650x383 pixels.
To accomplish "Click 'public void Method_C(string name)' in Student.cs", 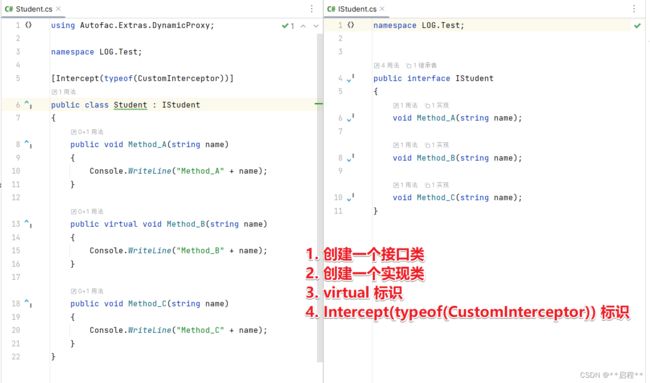I will click(149, 303).
